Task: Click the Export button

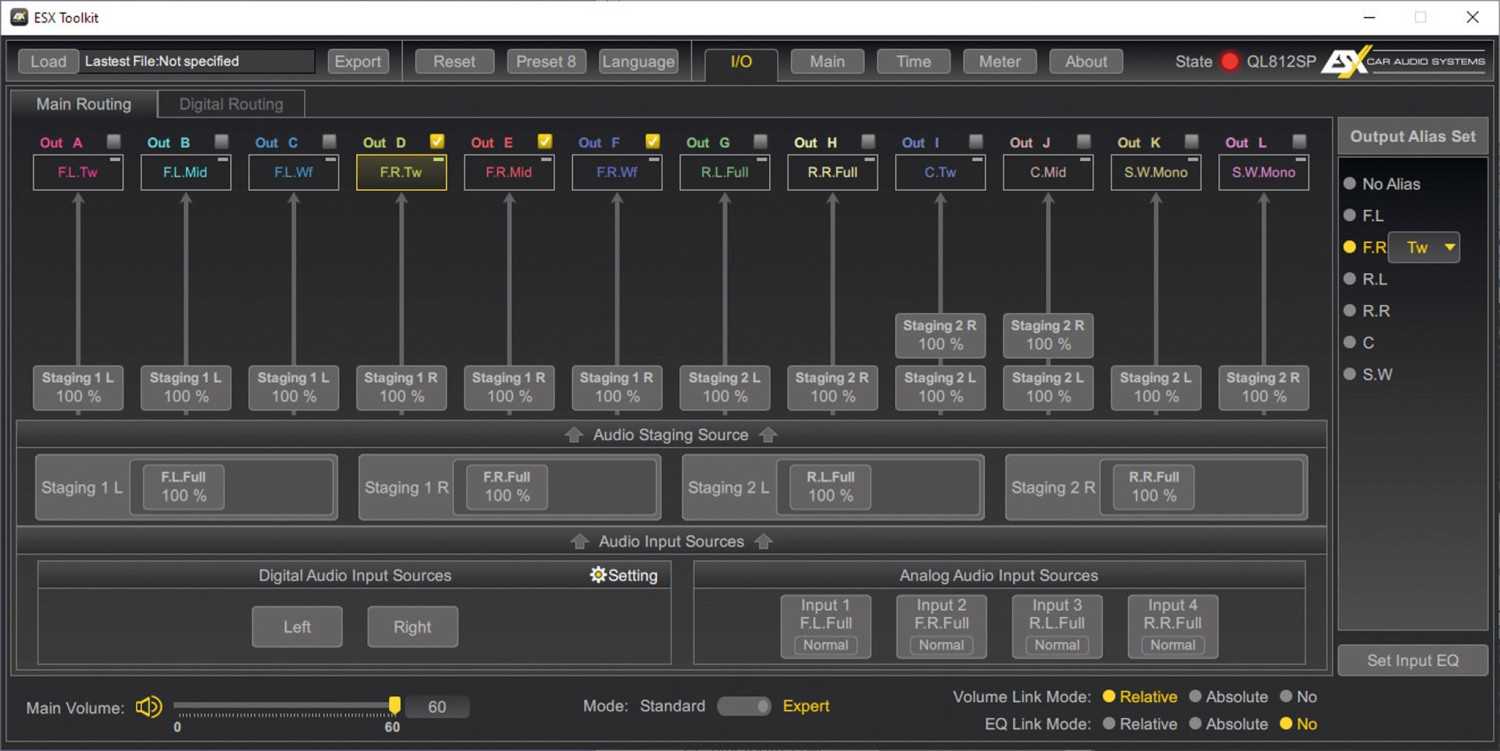Action: click(357, 61)
